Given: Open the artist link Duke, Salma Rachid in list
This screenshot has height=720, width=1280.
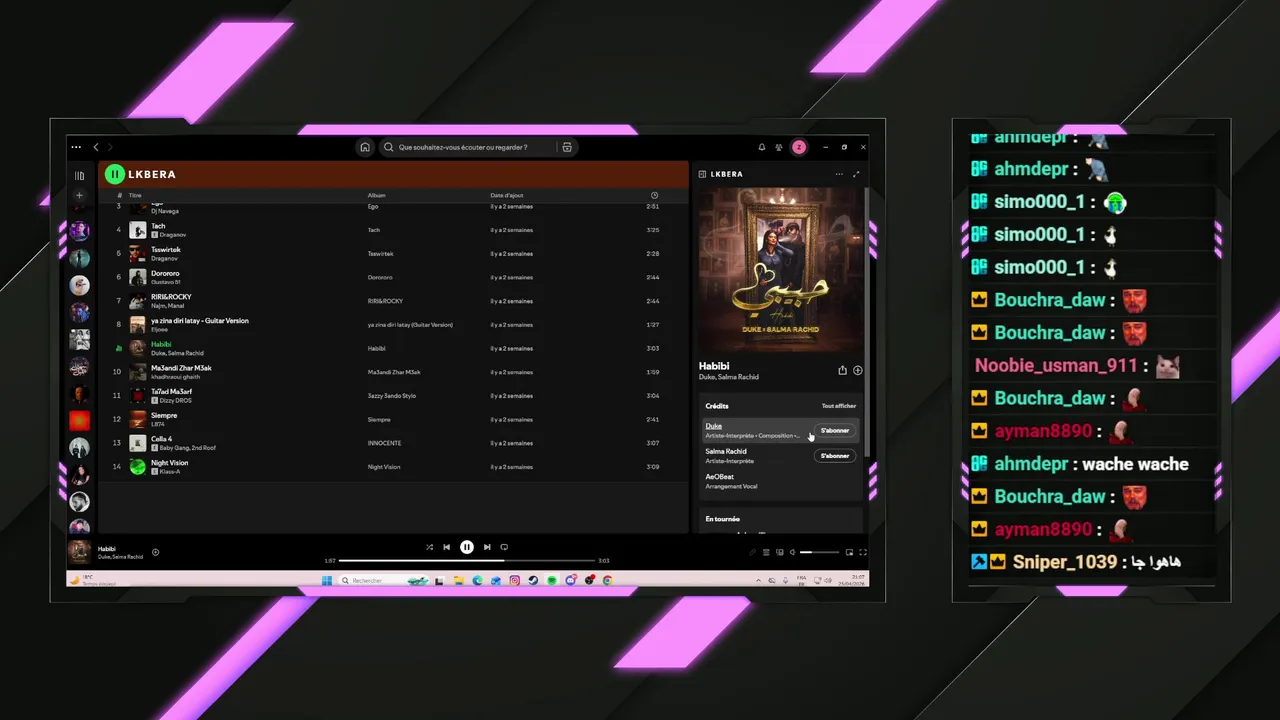Looking at the screenshot, I should [x=177, y=353].
